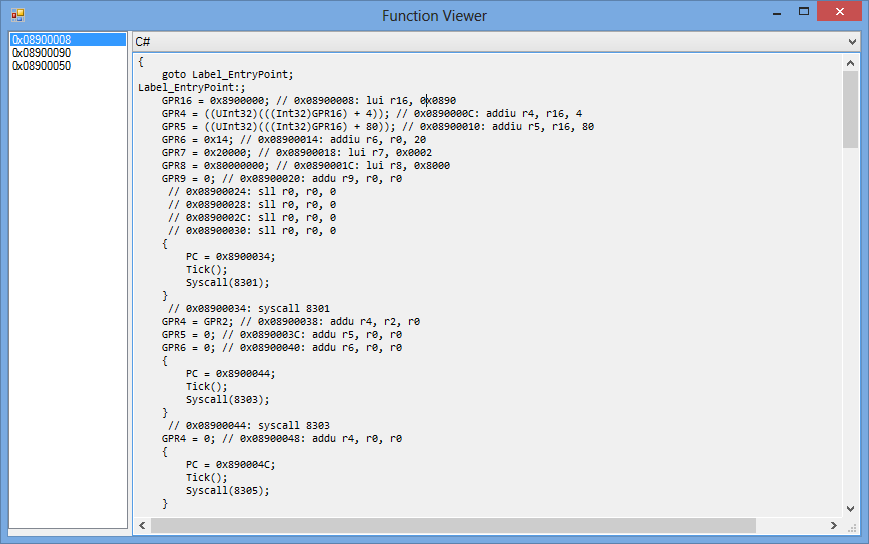Click the 'Syscall(8303);' code line

click(x=227, y=399)
